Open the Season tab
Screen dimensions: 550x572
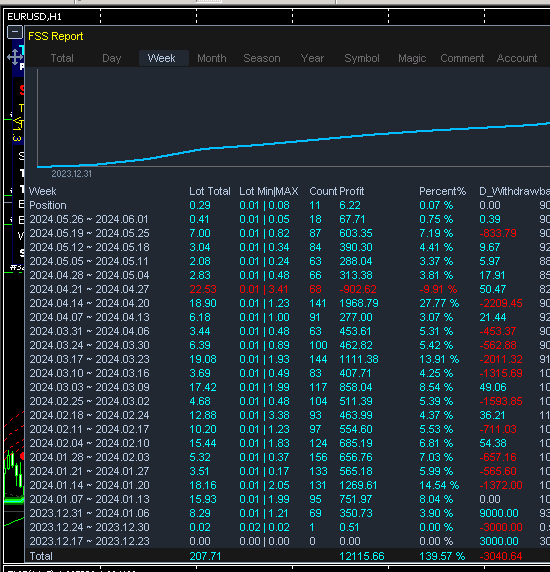point(262,58)
